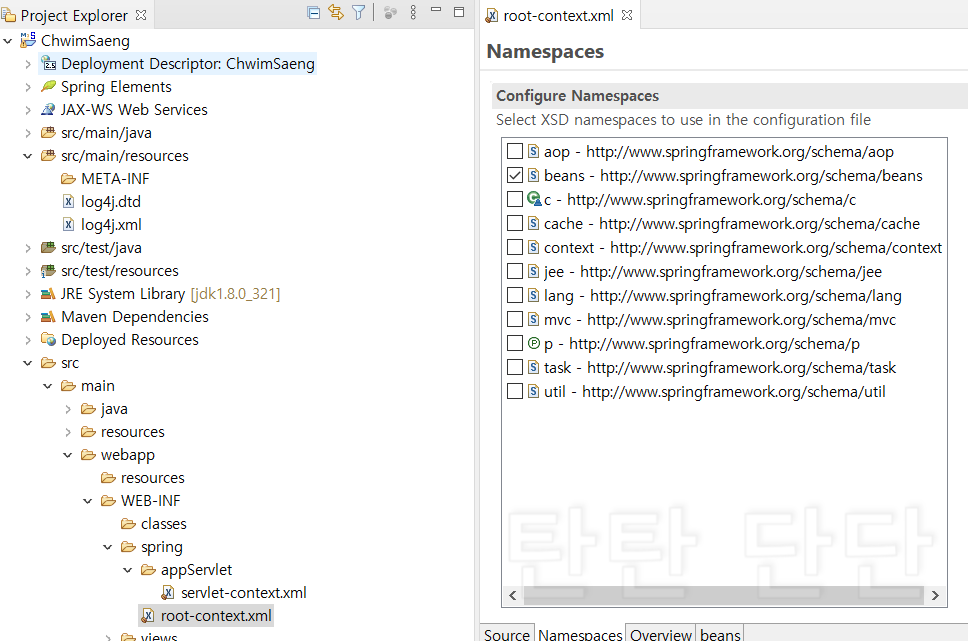Screen dimensions: 968x641
Task: Toggle Link with Editor icon
Action: (336, 12)
